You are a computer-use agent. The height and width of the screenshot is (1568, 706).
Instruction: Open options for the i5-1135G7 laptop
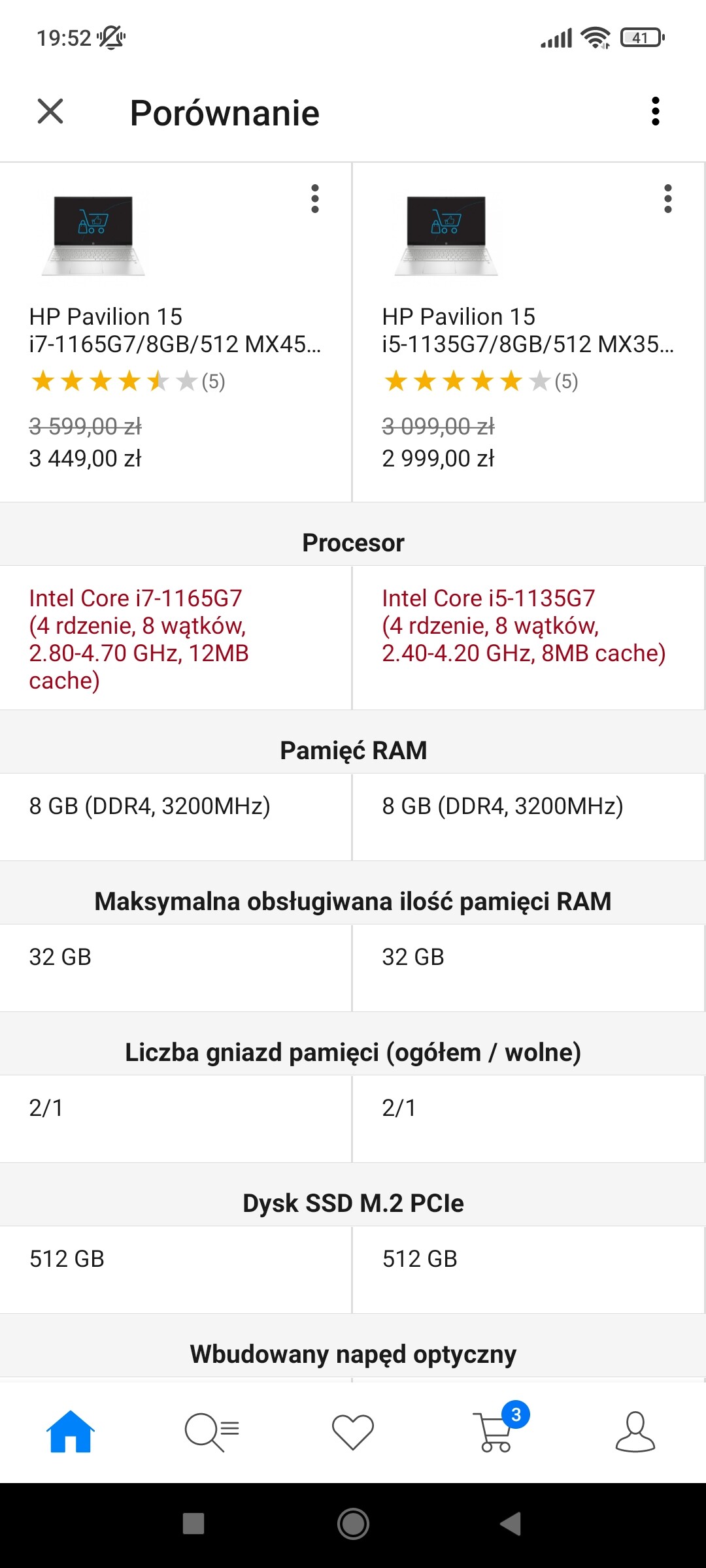(667, 199)
